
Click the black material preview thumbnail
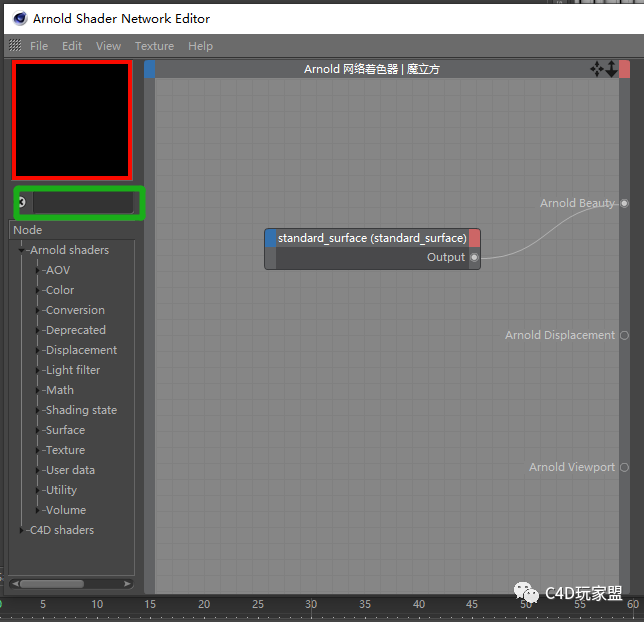[x=72, y=120]
